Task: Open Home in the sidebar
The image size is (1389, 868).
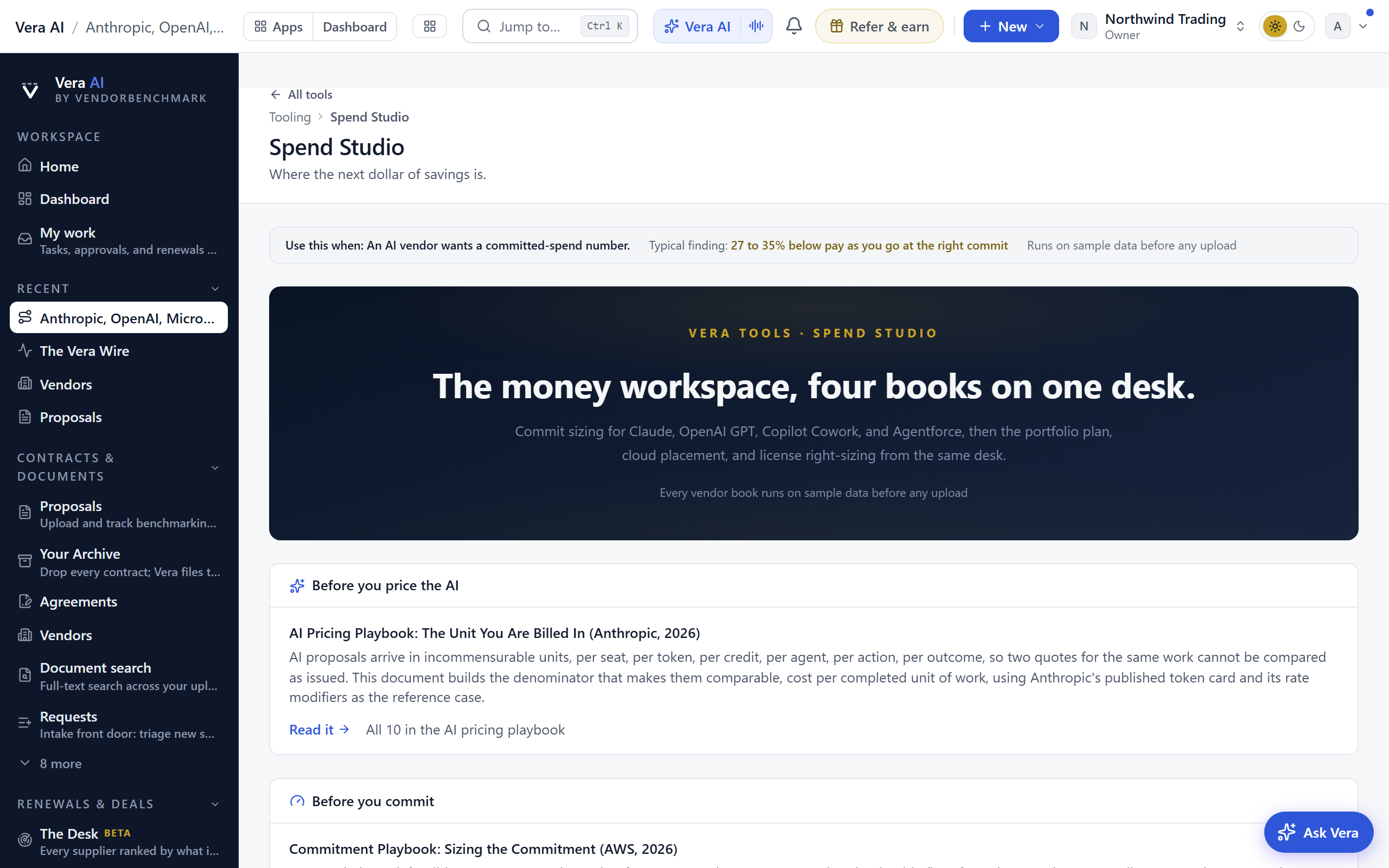Action: 119,167
